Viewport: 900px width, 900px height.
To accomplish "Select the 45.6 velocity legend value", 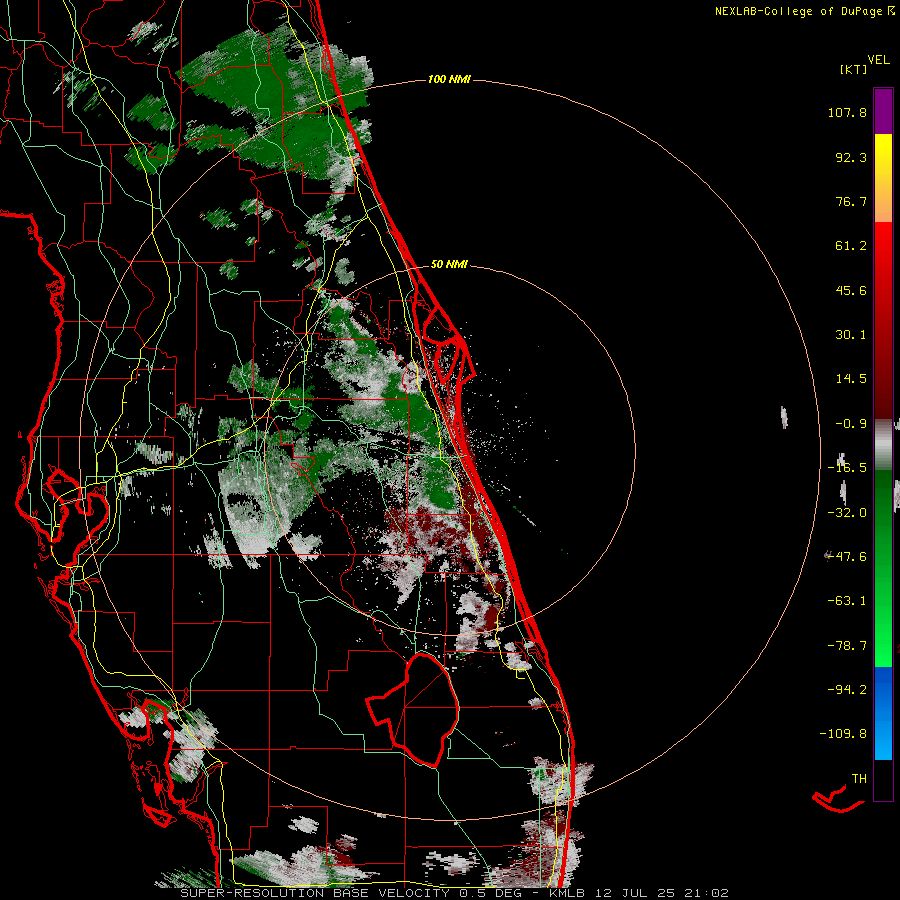I will (851, 290).
